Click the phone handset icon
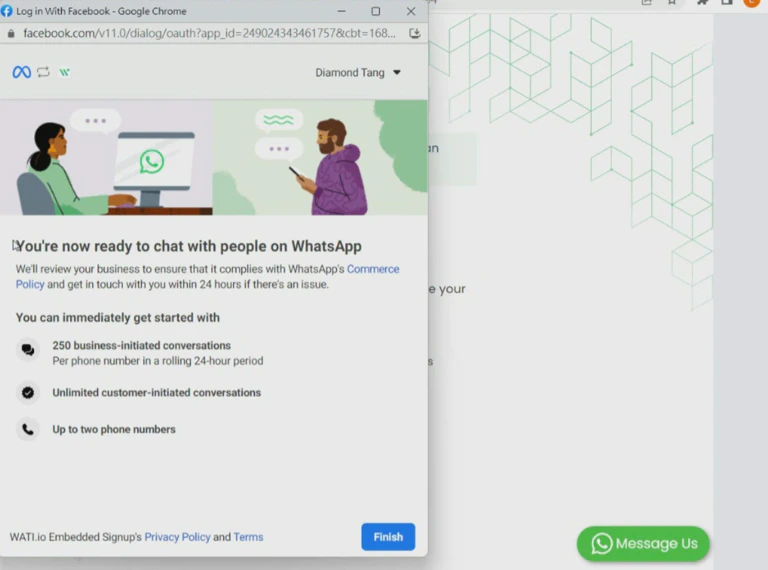 [x=28, y=429]
